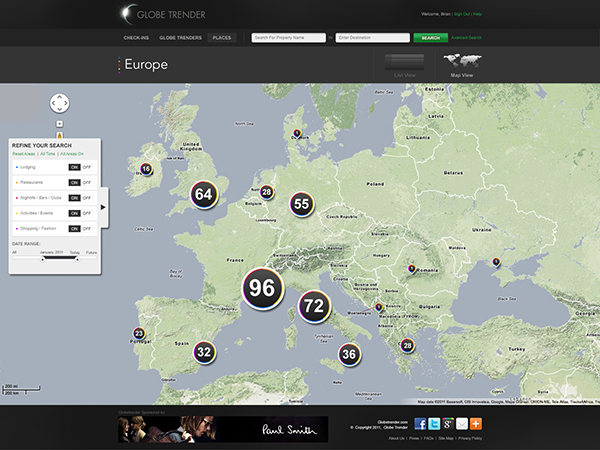Viewport: 600px width, 450px height.
Task: Click the Twitter icon in footer
Action: [x=434, y=423]
